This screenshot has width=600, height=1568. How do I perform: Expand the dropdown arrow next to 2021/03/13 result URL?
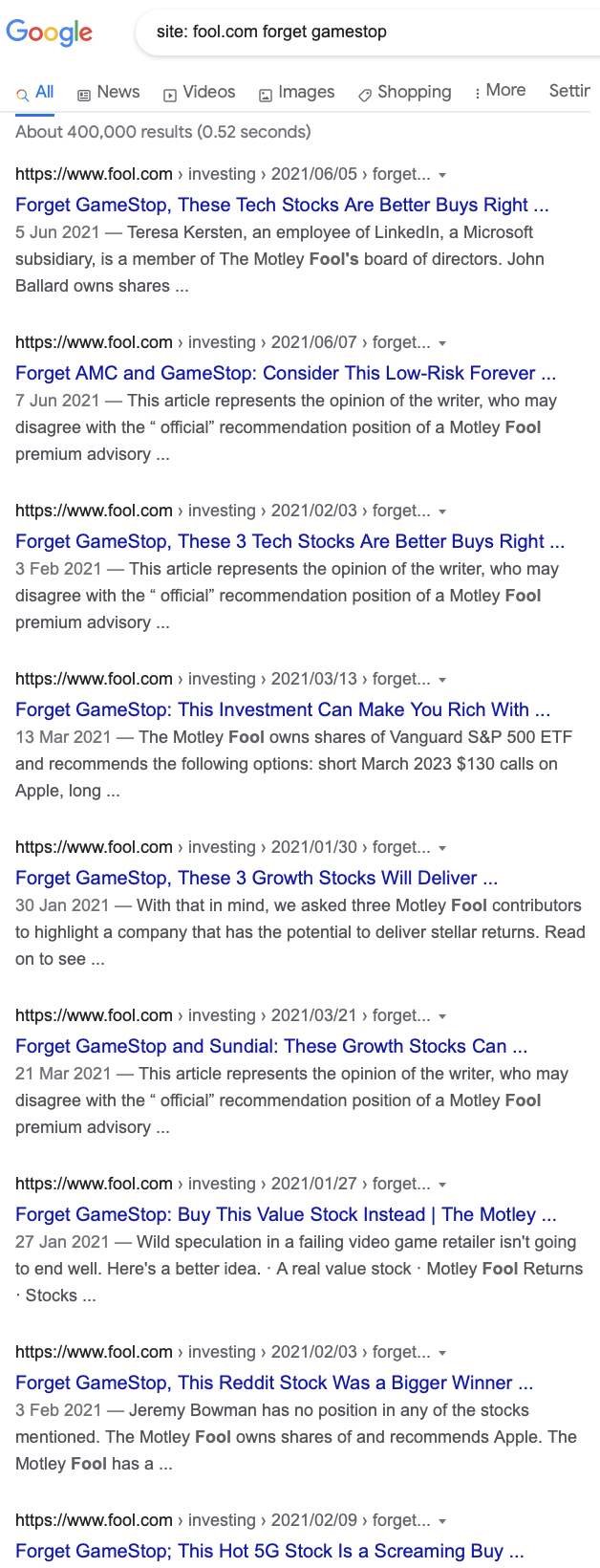click(x=442, y=680)
